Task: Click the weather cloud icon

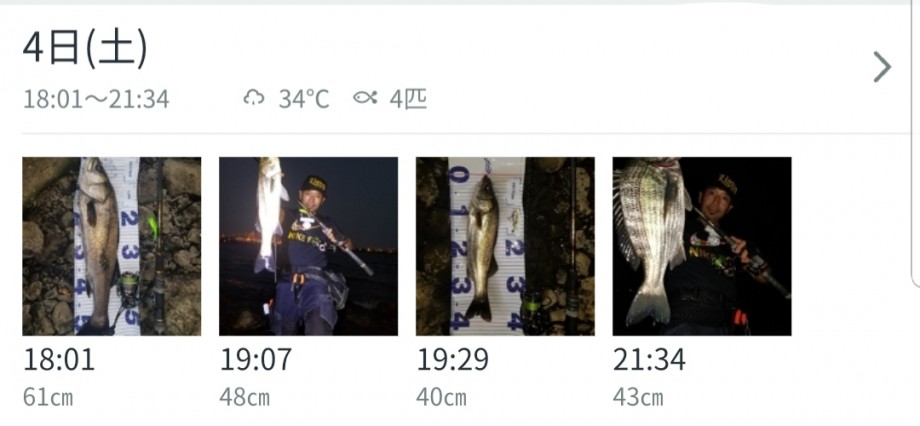Action: click(254, 98)
